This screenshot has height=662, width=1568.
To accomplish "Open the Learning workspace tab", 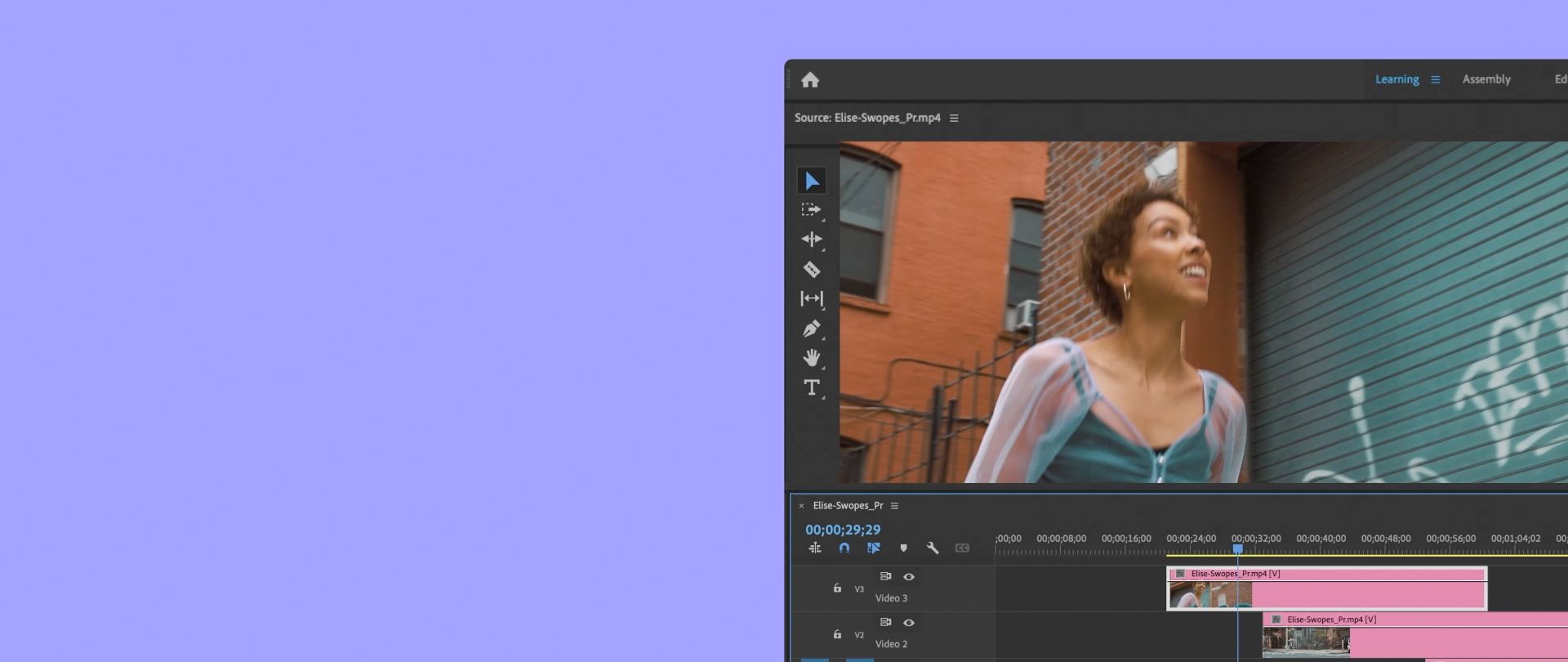I will click(x=1396, y=79).
